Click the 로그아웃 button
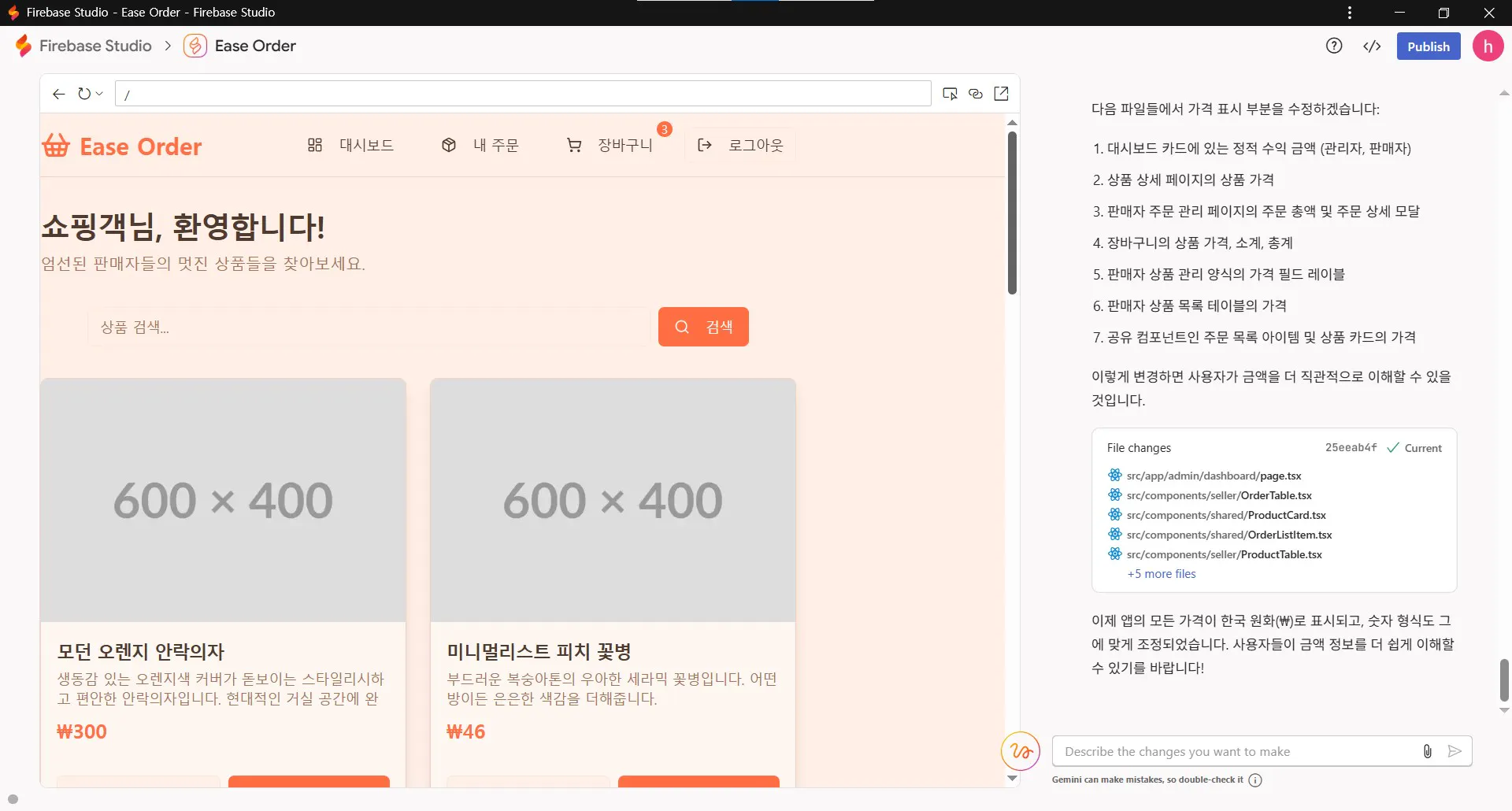 (740, 145)
